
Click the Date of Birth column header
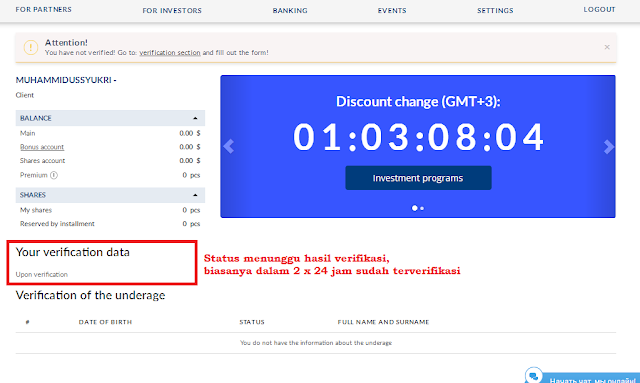(105, 322)
